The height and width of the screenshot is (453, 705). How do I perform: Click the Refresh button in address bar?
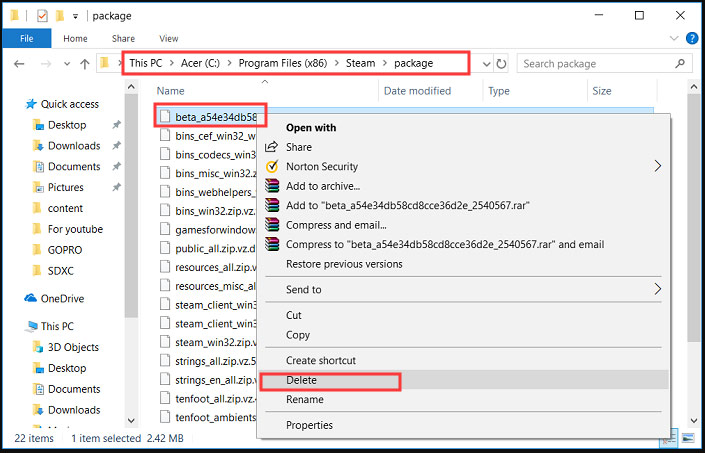pyautogui.click(x=501, y=64)
